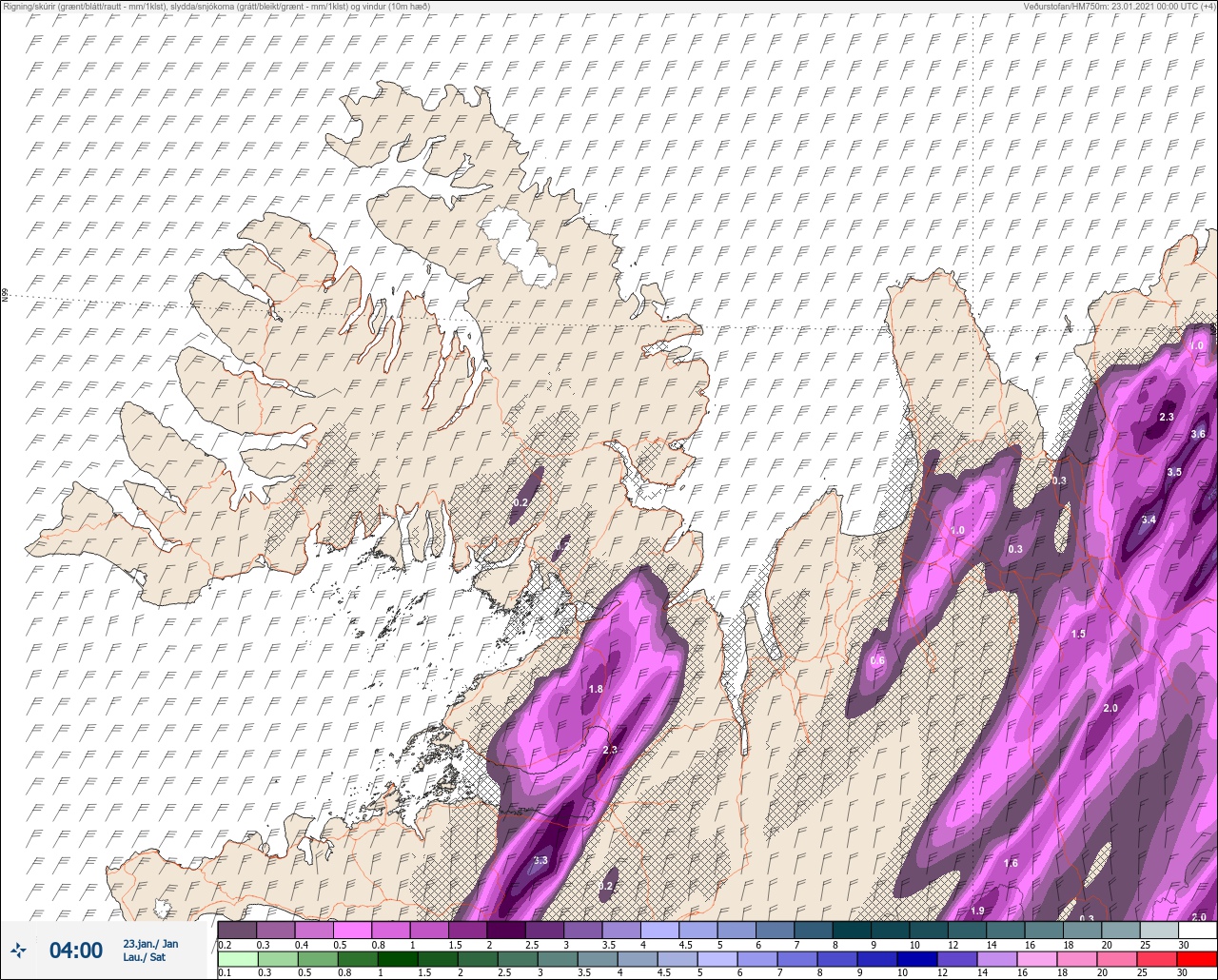Viewport: 1218px width, 980px height.
Task: Click the 0.6 precipitation value on map
Action: [877, 660]
